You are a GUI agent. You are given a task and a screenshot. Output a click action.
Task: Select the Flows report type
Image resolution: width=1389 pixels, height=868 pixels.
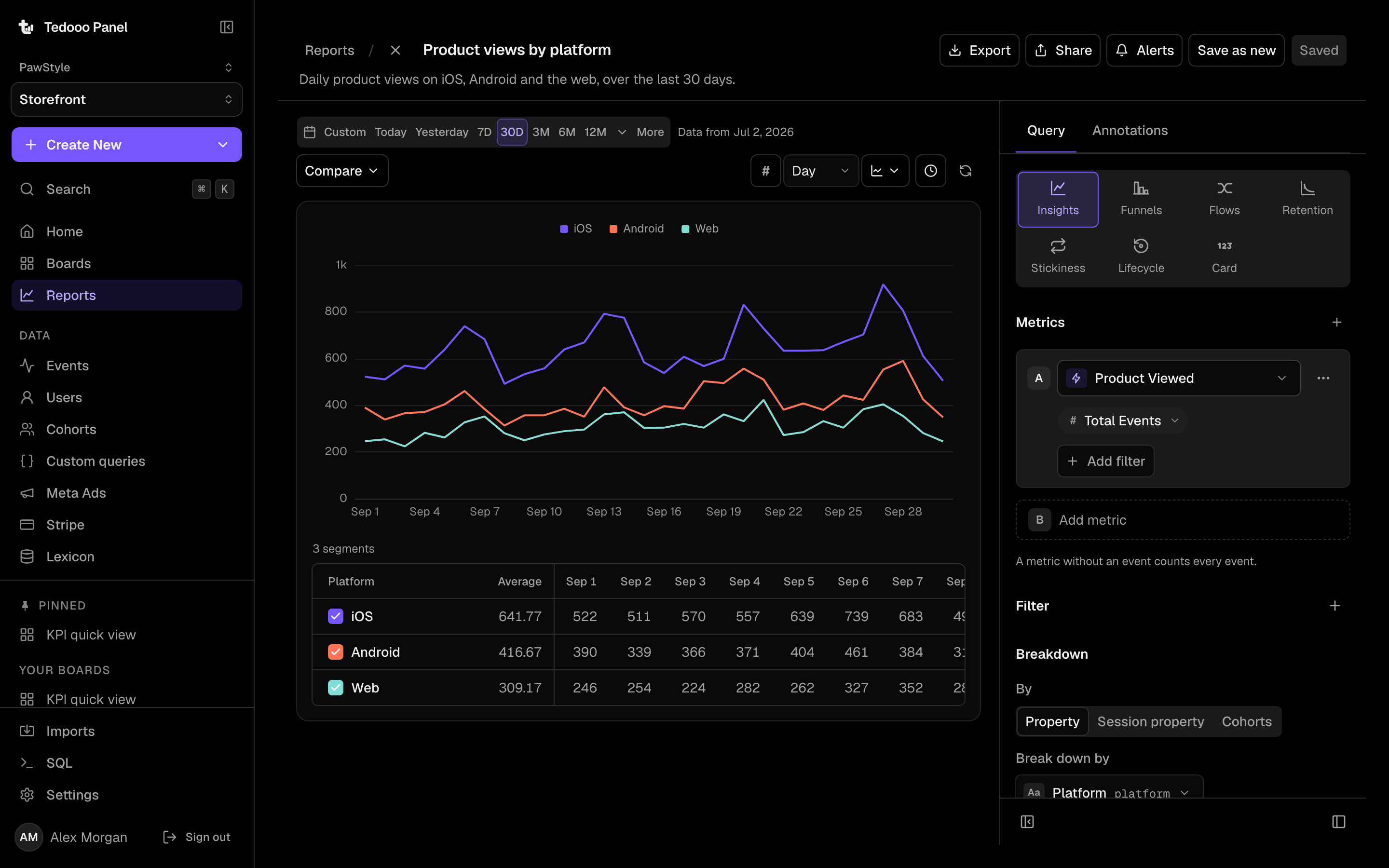1224,199
